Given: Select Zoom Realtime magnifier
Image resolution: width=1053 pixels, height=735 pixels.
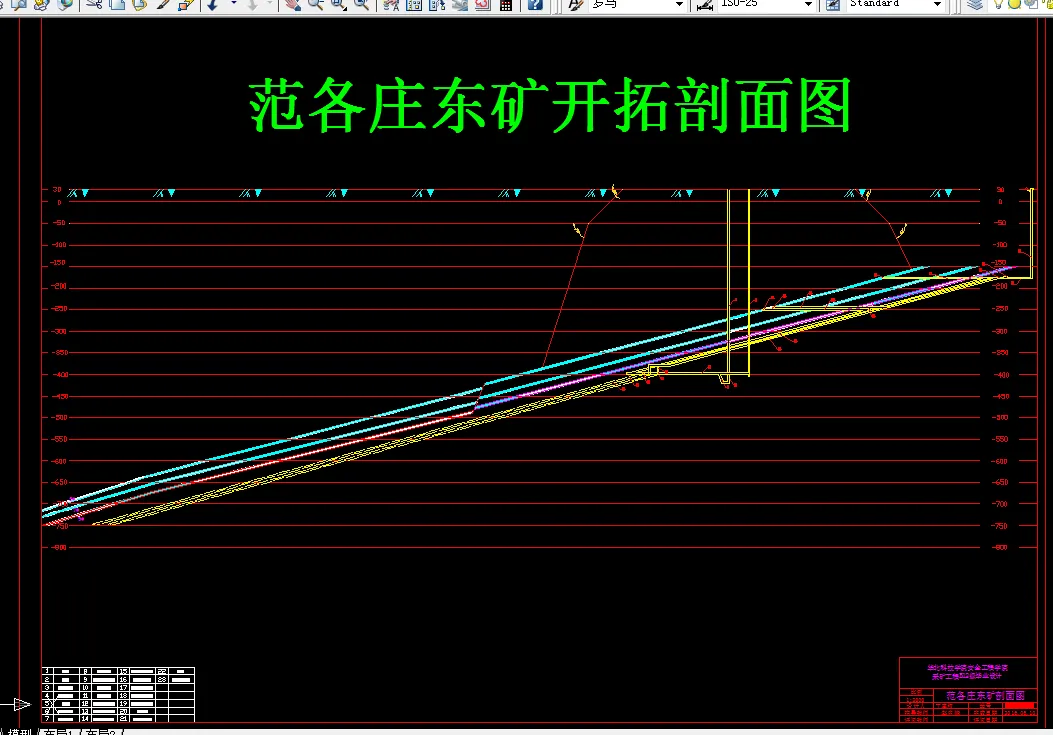Looking at the screenshot, I should click(x=316, y=5).
